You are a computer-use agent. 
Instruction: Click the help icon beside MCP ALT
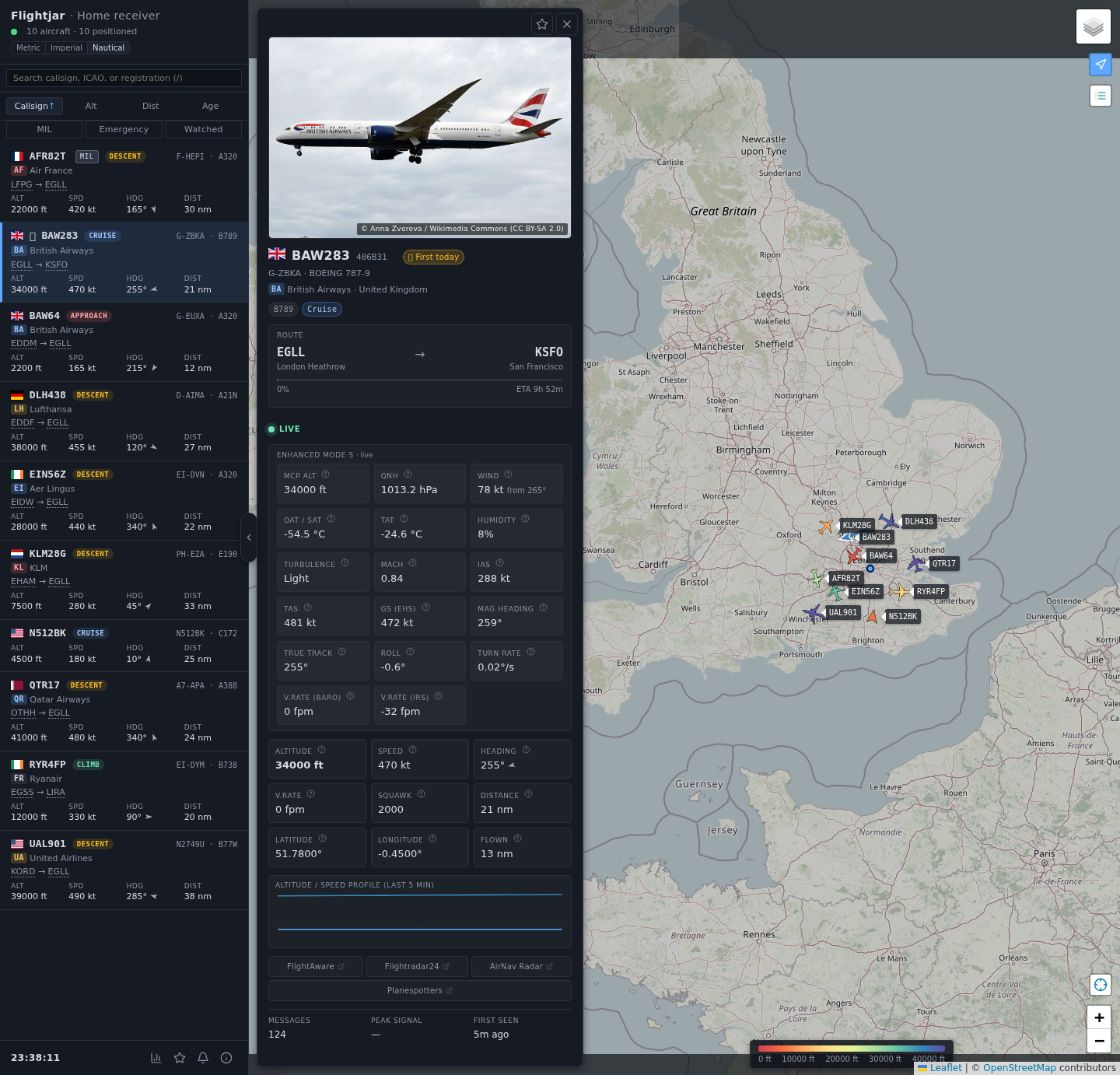click(326, 474)
